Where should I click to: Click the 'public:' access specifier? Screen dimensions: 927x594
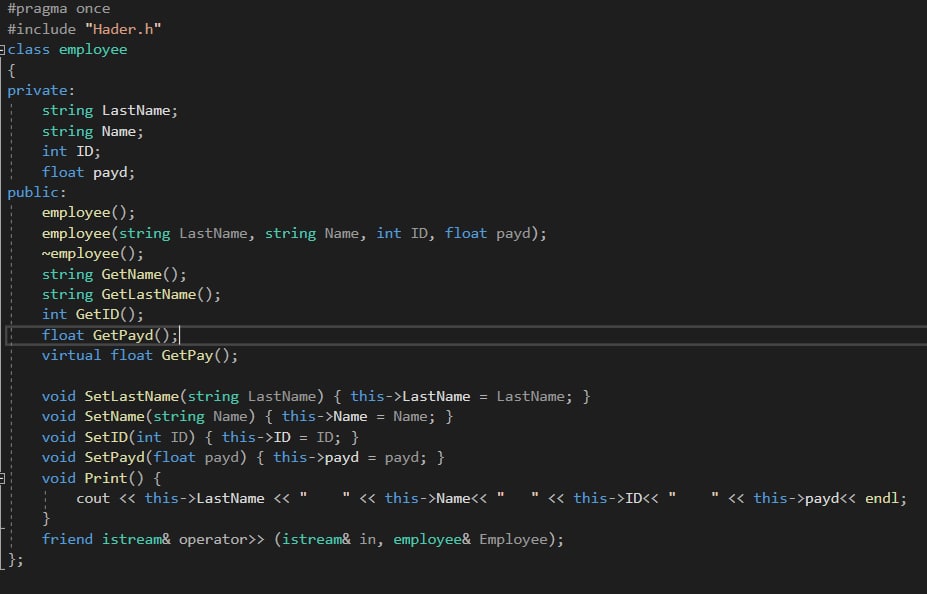pyautogui.click(x=37, y=192)
